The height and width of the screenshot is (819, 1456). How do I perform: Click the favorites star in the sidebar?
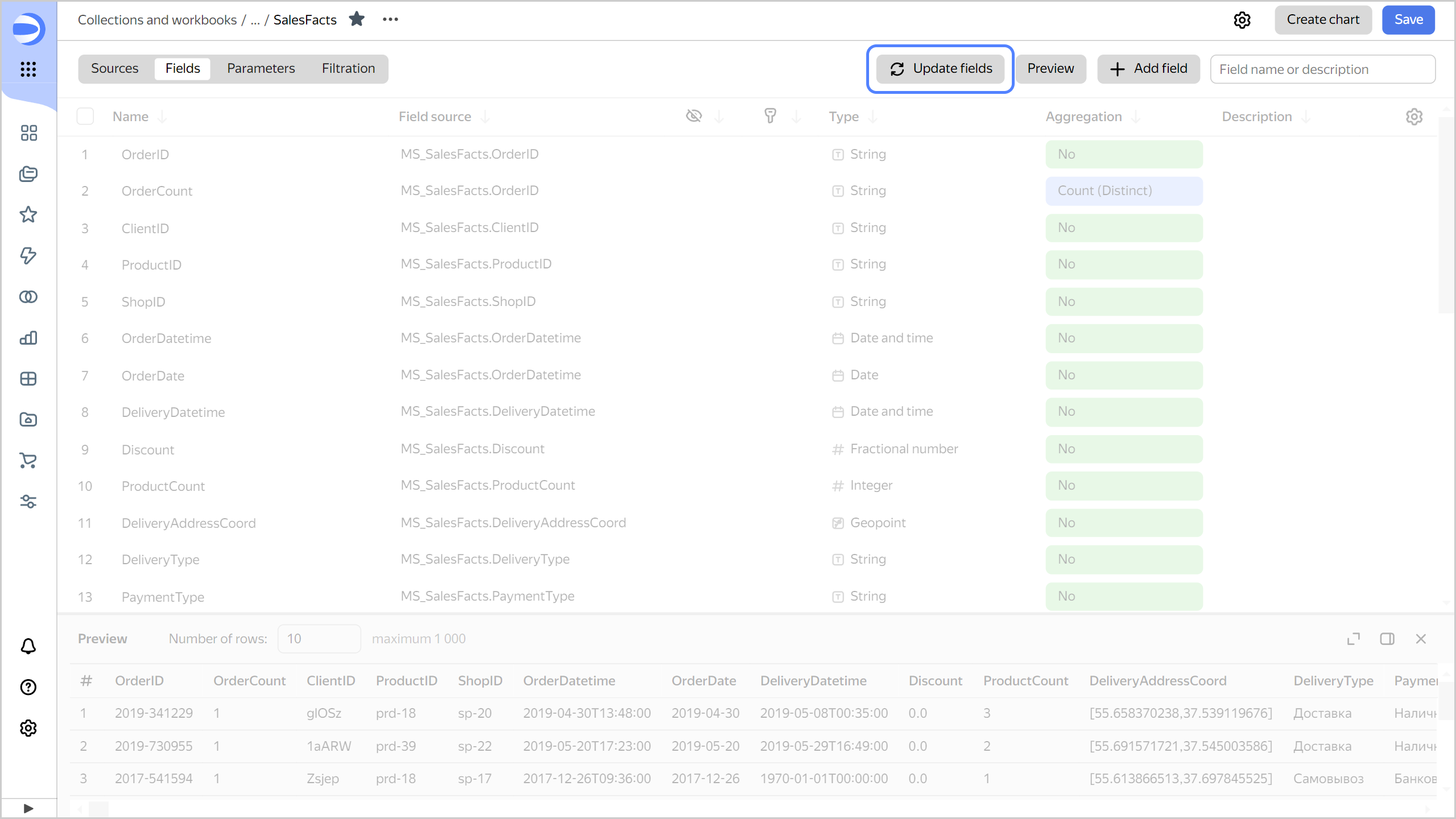point(28,215)
